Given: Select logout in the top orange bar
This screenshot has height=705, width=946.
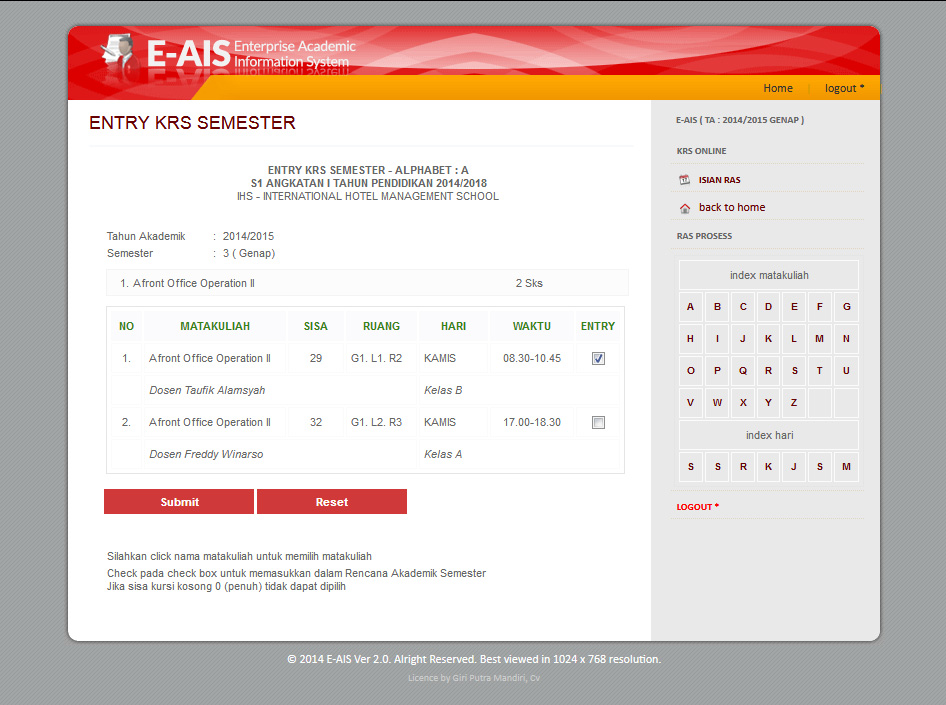Looking at the screenshot, I should coord(843,88).
